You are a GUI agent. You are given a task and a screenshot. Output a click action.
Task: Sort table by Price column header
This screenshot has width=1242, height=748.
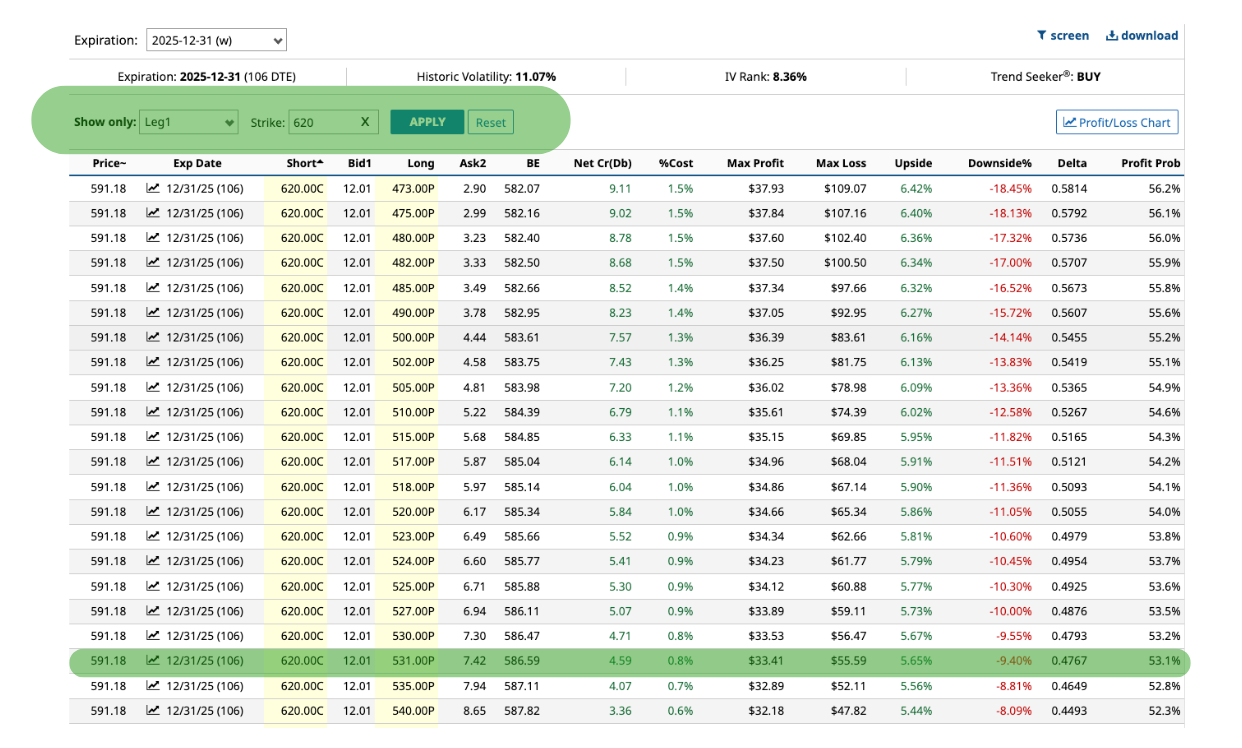point(109,163)
